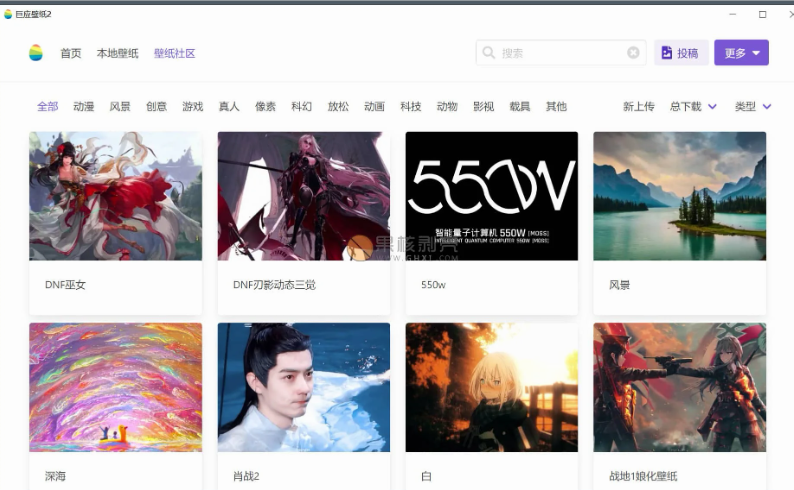The height and width of the screenshot is (490, 794).
Task: Click the 类型 filter label
Action: (x=745, y=106)
